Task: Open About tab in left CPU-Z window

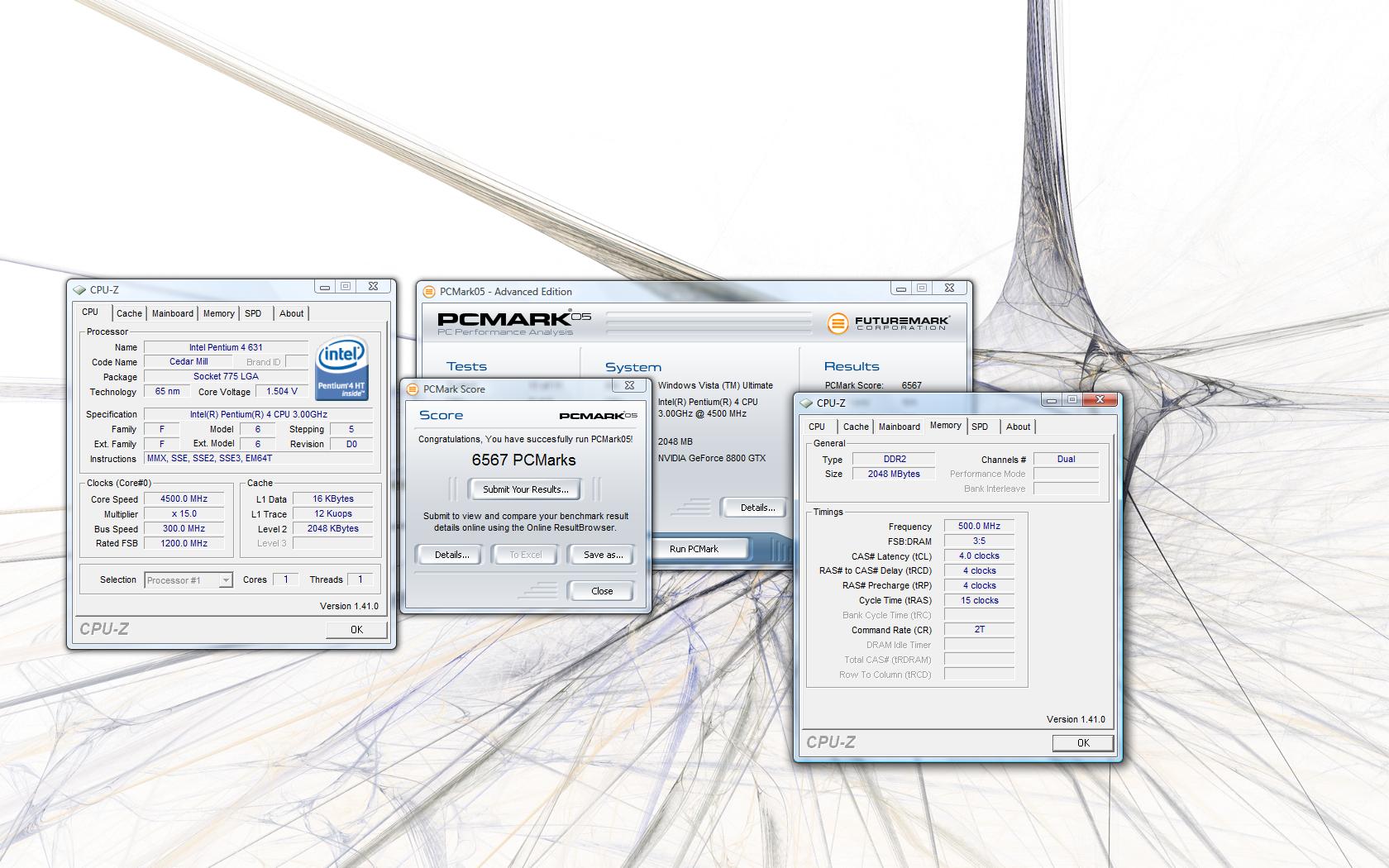Action: click(x=291, y=314)
